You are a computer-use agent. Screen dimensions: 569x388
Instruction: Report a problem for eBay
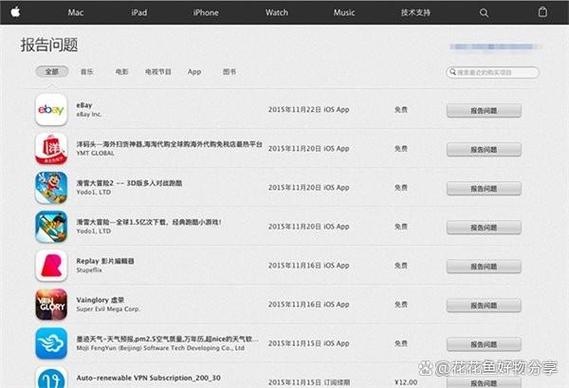point(484,111)
